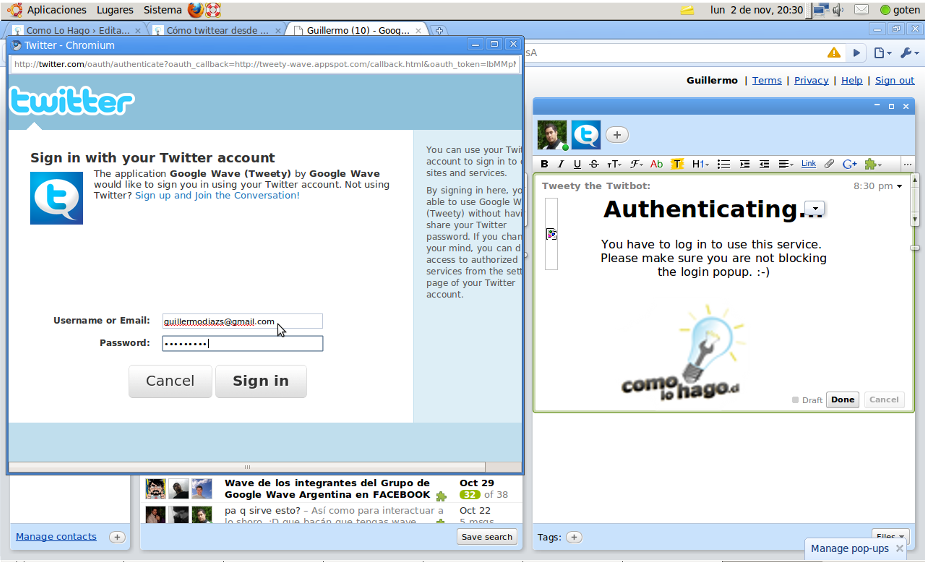Click the yellow sticky note panel icon
The image size is (925, 562).
687,10
